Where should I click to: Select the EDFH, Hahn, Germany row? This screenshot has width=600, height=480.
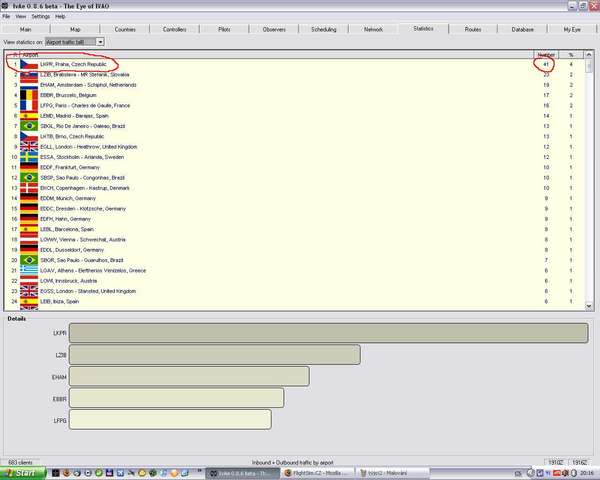[295, 219]
